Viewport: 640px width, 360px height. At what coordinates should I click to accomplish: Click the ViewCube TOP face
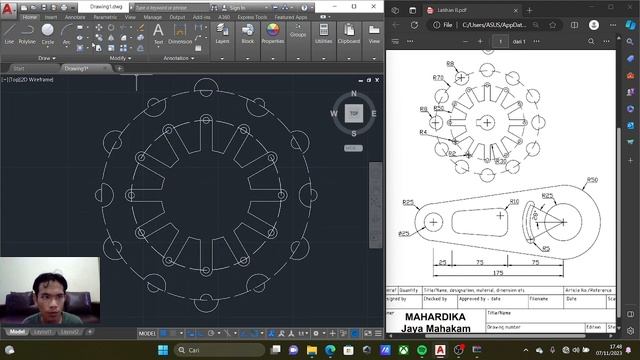(x=353, y=113)
